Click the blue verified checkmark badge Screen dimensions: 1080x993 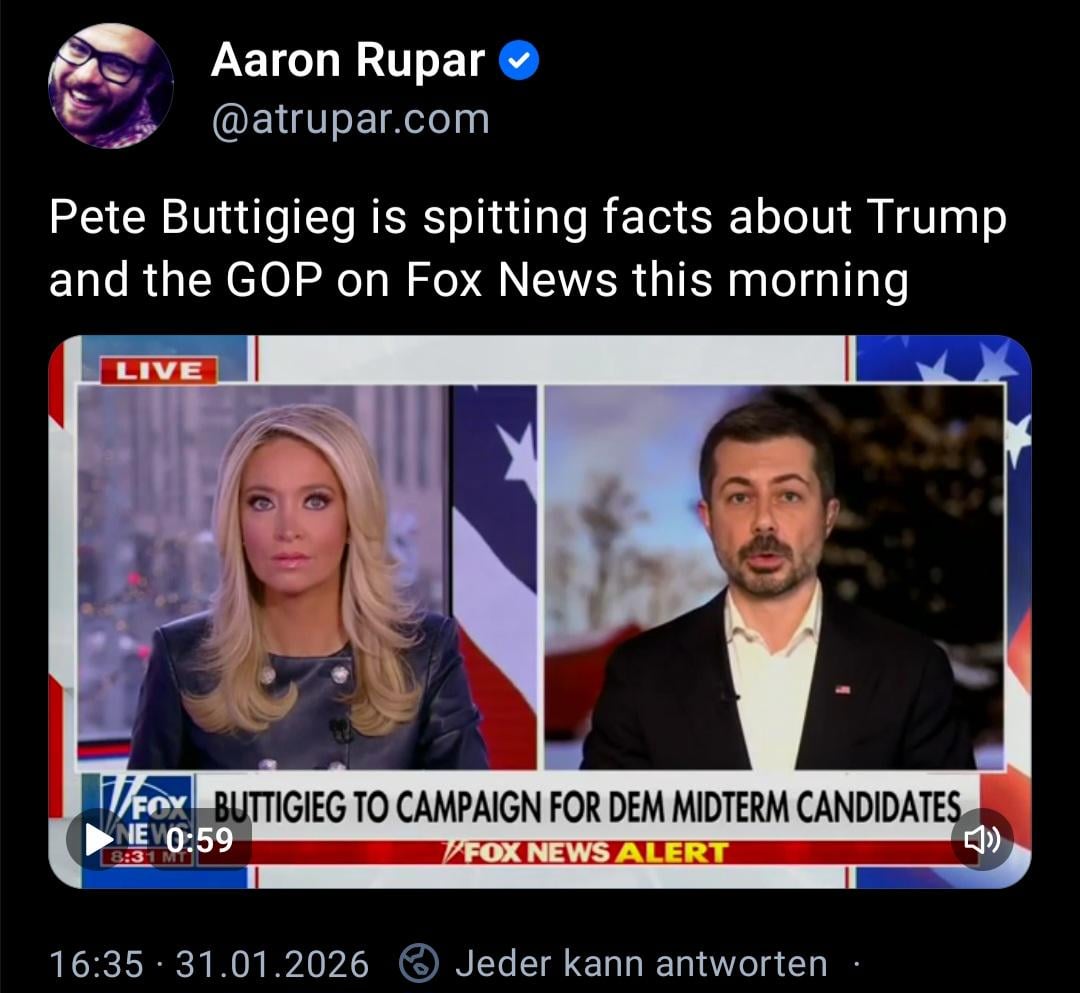point(519,61)
